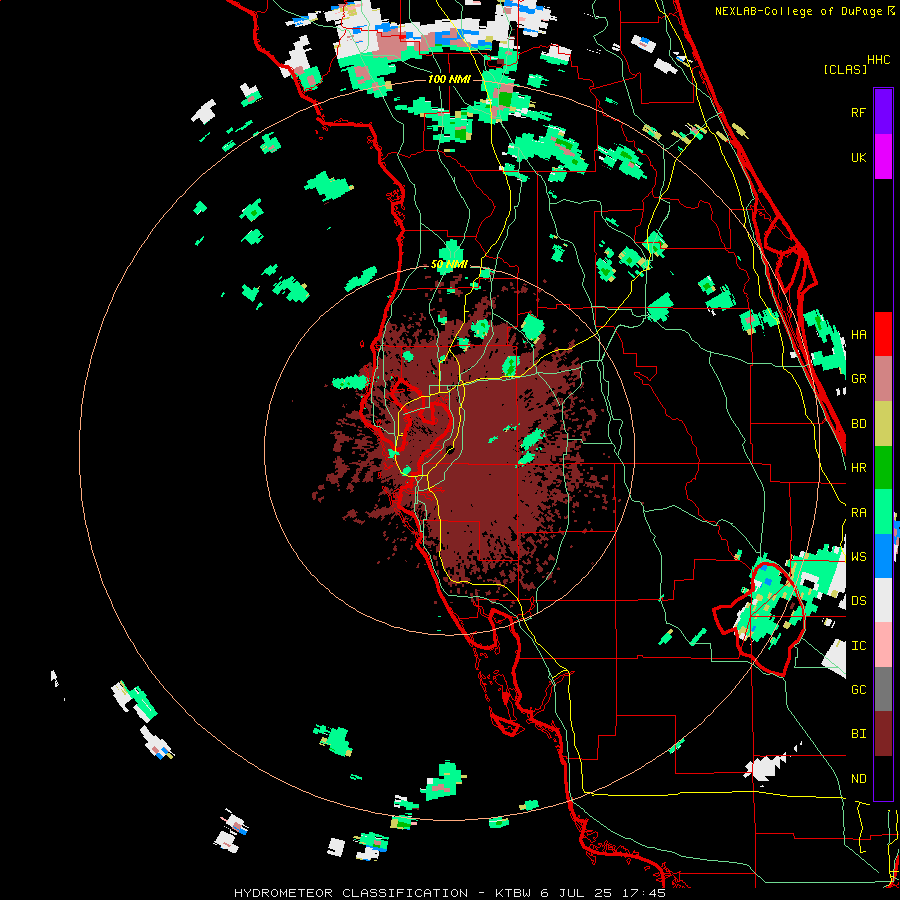Click the pale pink IC legend swatch

[x=883, y=645]
